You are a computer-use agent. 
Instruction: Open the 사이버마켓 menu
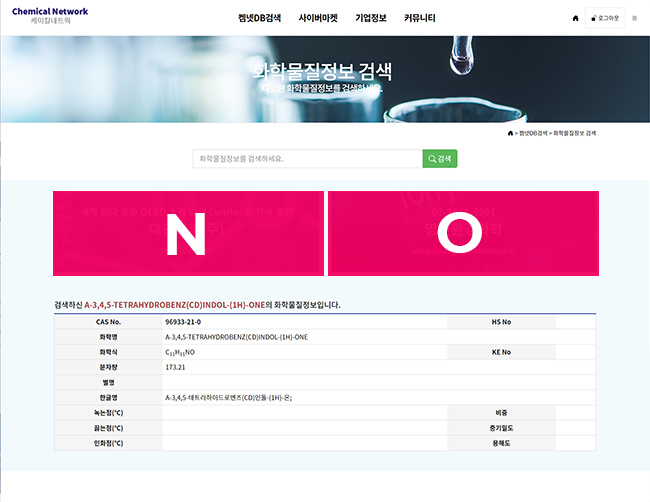click(x=318, y=18)
